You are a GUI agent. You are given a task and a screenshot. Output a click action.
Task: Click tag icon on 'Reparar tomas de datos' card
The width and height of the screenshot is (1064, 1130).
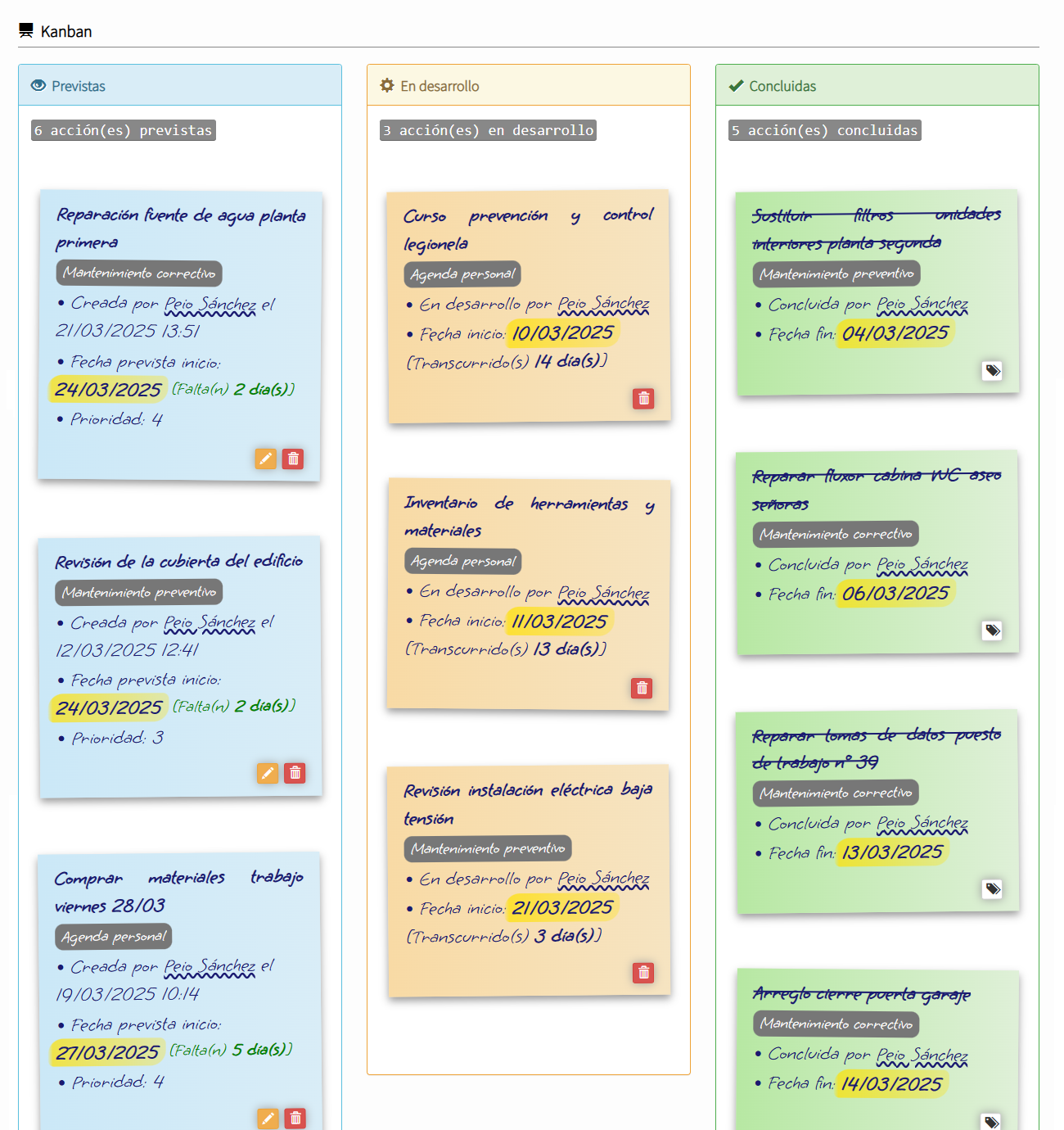(x=992, y=889)
